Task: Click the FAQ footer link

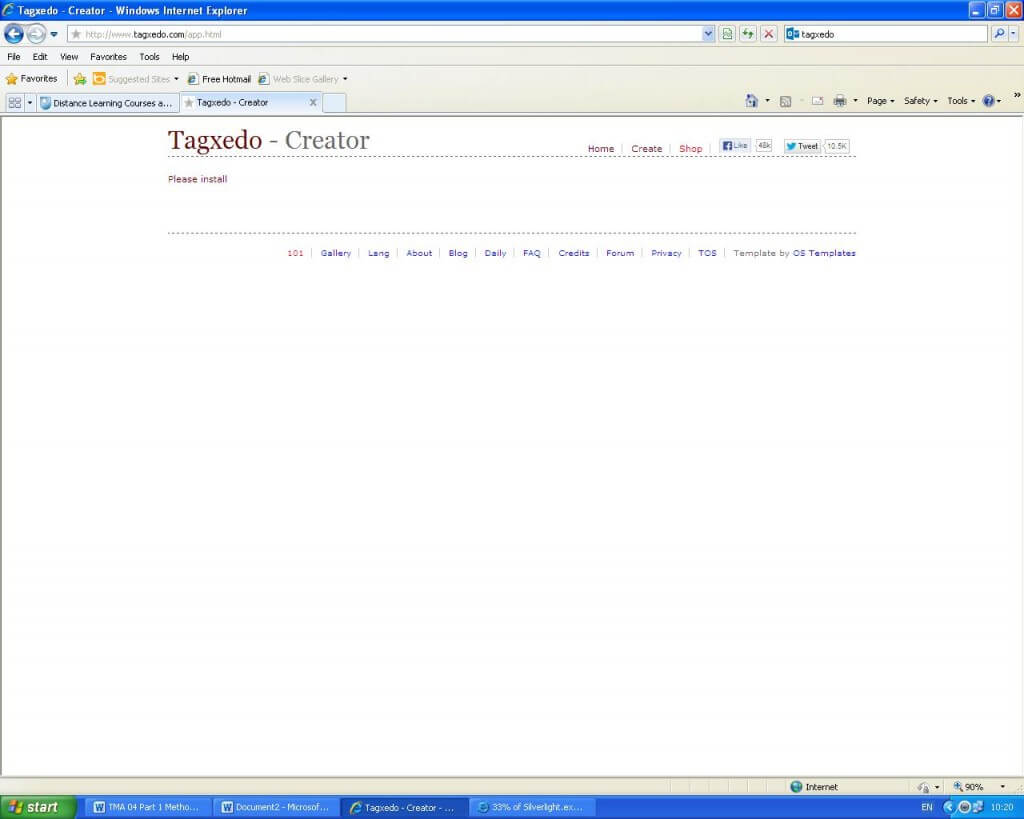Action: pos(532,253)
